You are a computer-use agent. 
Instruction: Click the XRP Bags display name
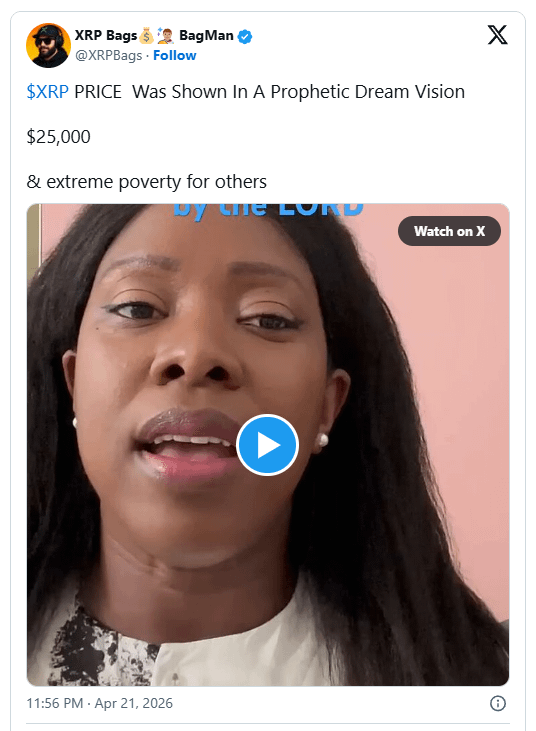point(106,35)
